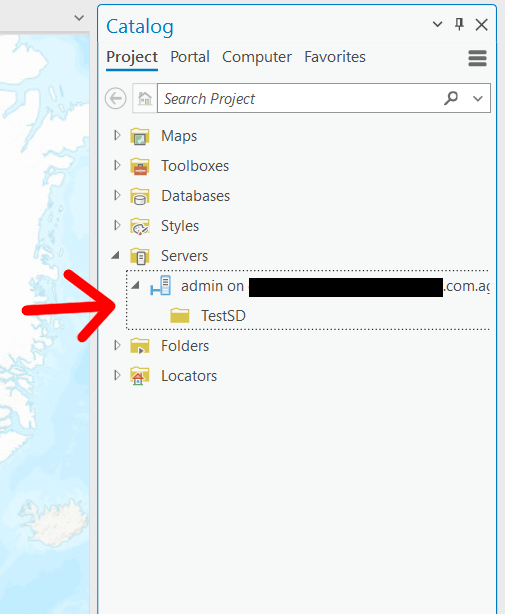Open the chevron dropdown above the map
Screen dimensions: 505x614
(x=79, y=18)
